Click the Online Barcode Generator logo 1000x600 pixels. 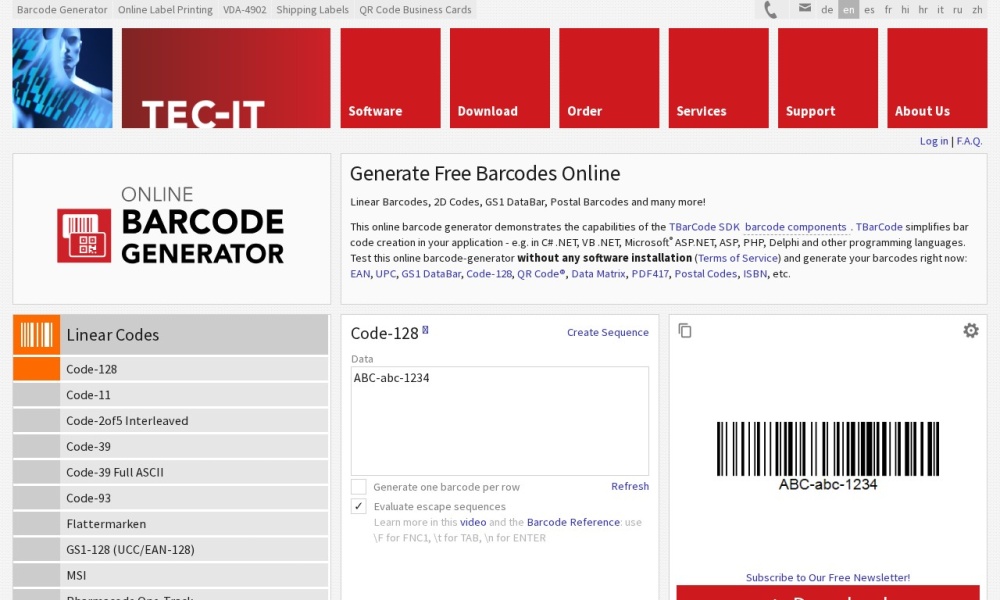(x=171, y=229)
